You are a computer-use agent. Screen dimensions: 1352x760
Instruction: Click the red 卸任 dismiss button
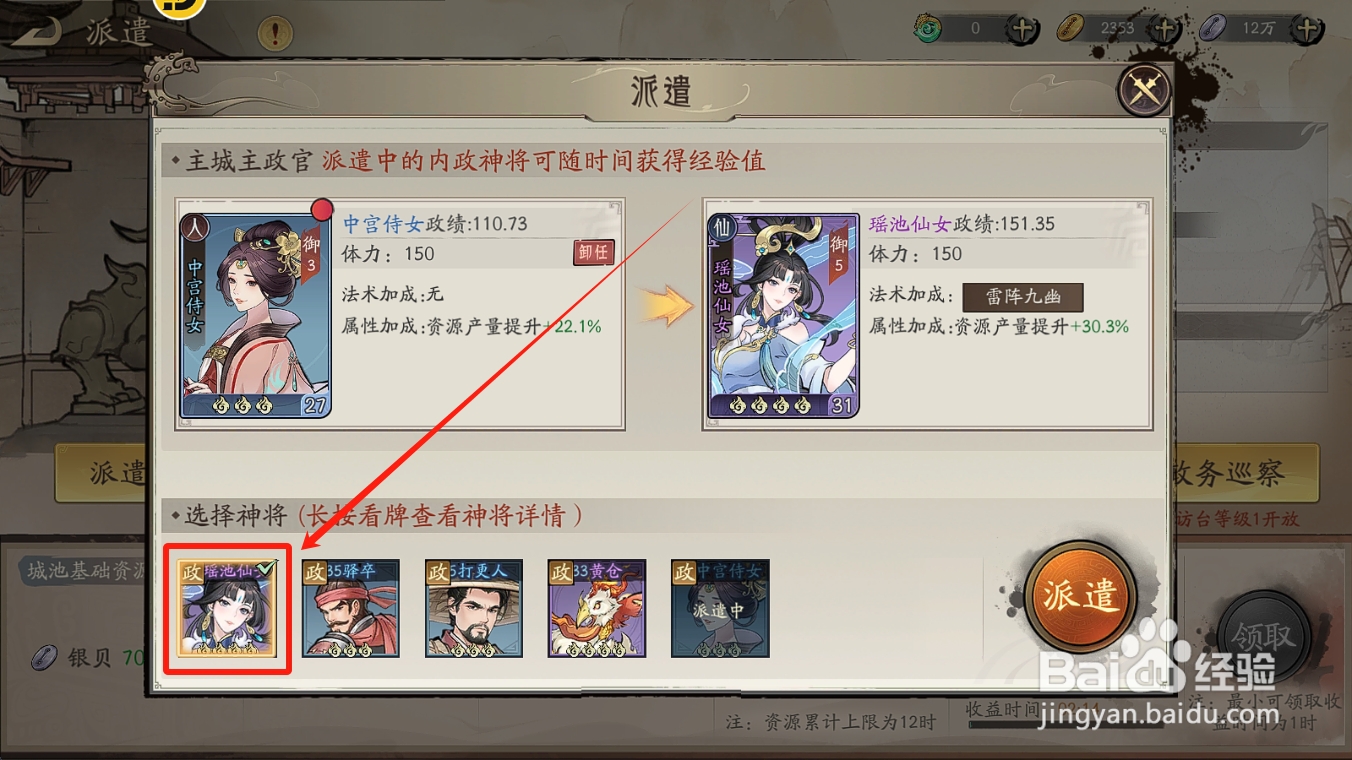click(593, 253)
